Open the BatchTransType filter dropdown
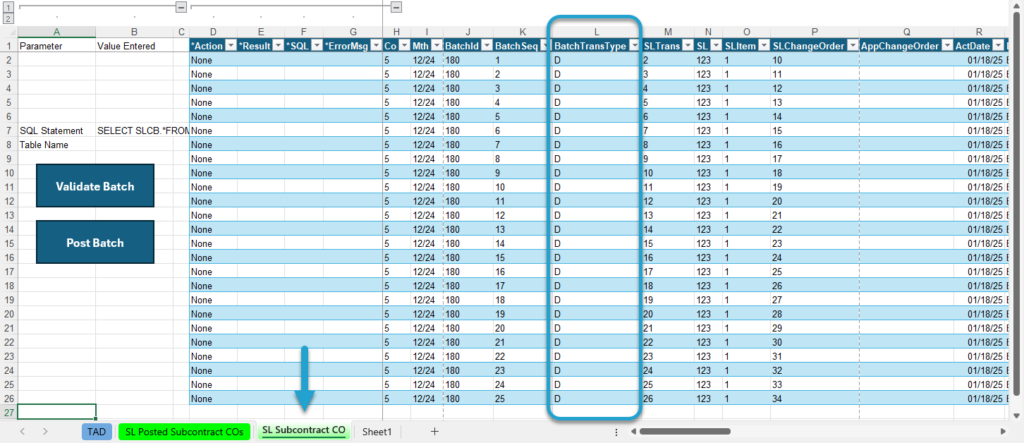 point(633,46)
